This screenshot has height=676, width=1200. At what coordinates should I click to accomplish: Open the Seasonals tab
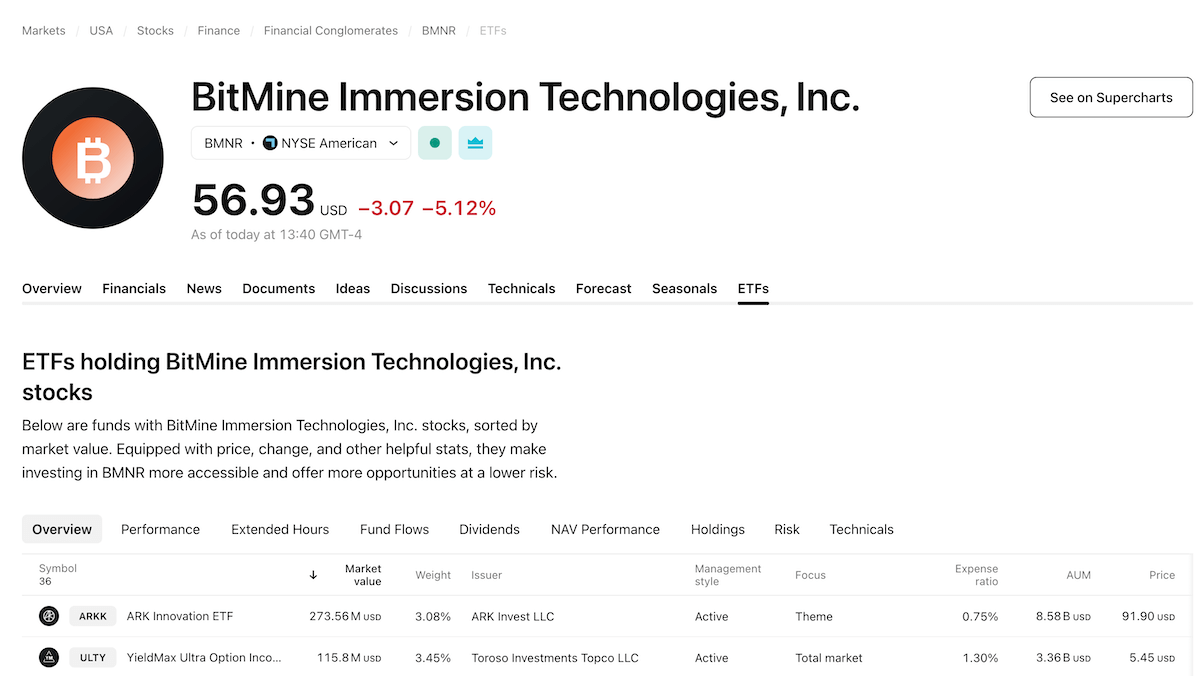(x=684, y=288)
